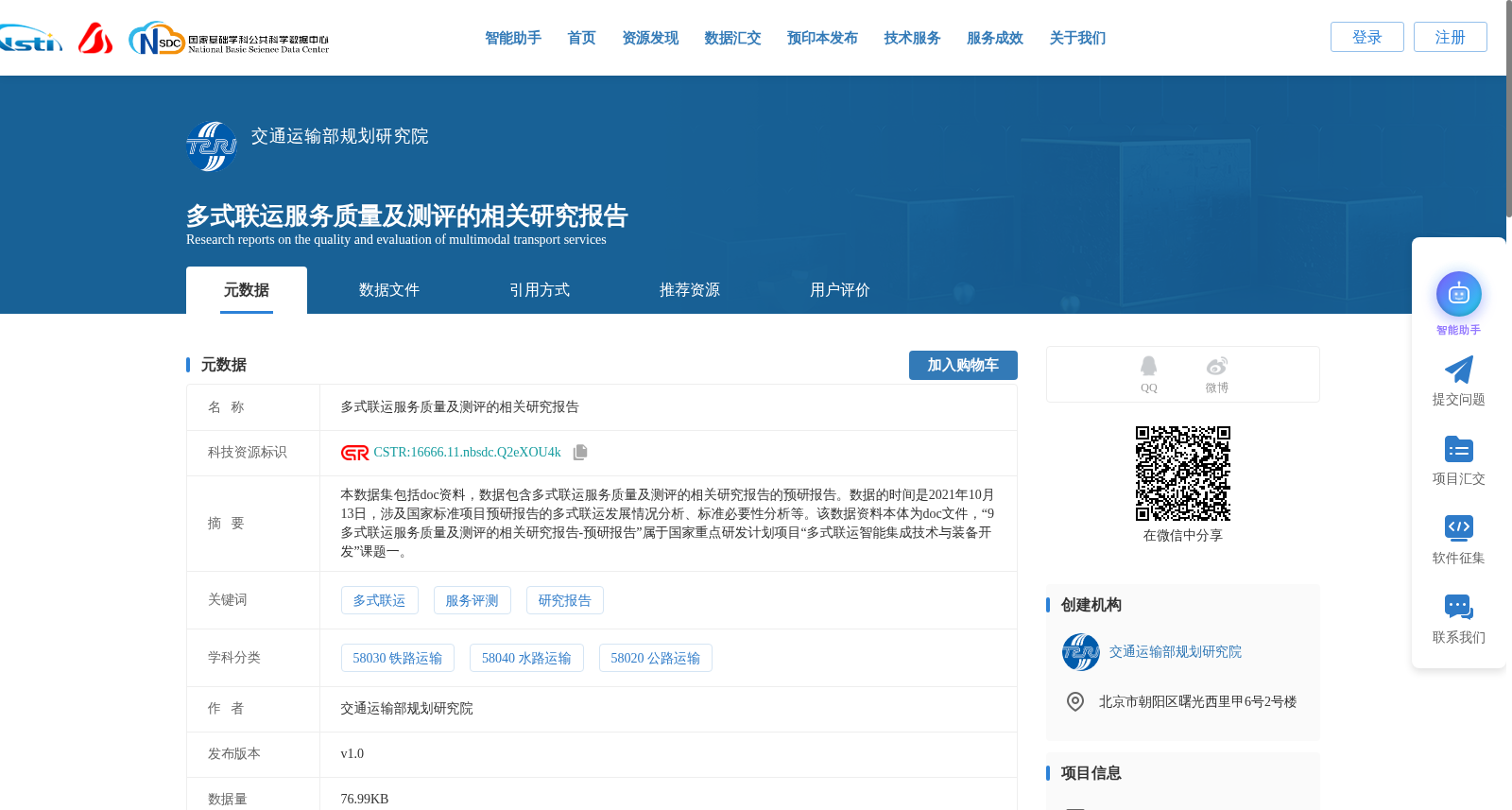Open the 数据汇交 menu item

[732, 38]
